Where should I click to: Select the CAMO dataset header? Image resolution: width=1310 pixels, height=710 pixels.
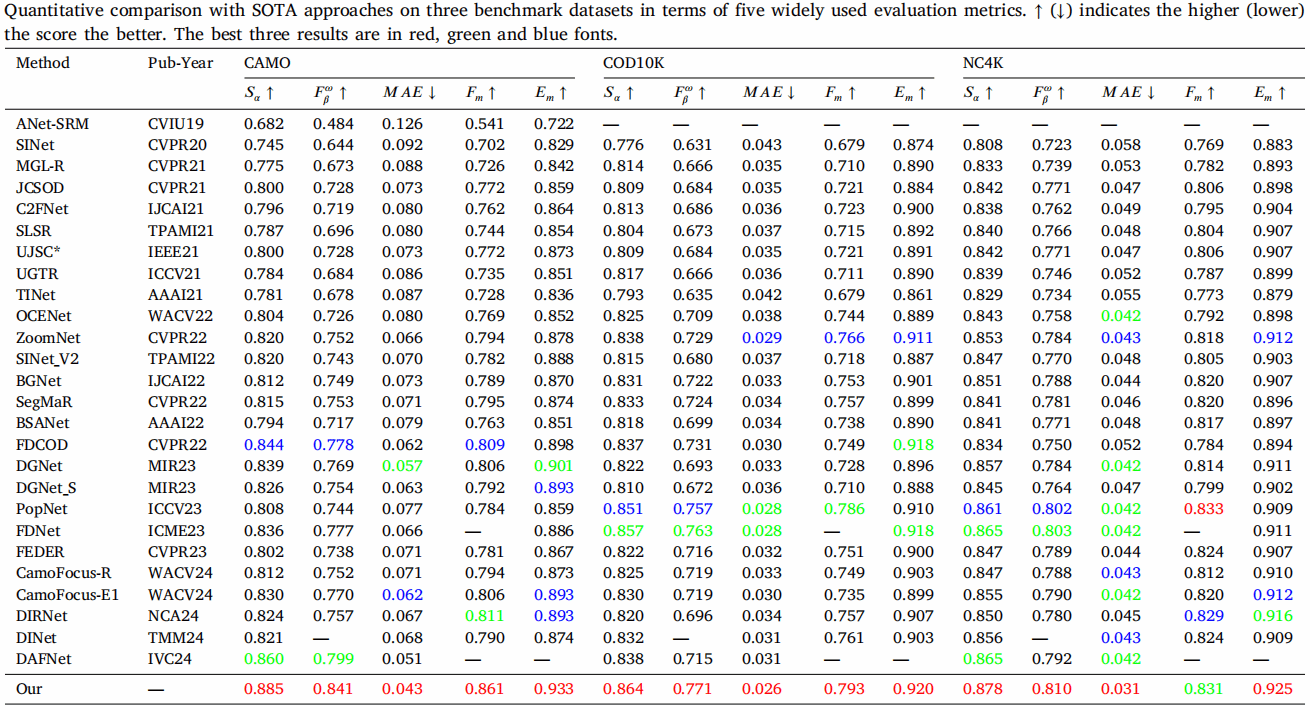pos(268,63)
